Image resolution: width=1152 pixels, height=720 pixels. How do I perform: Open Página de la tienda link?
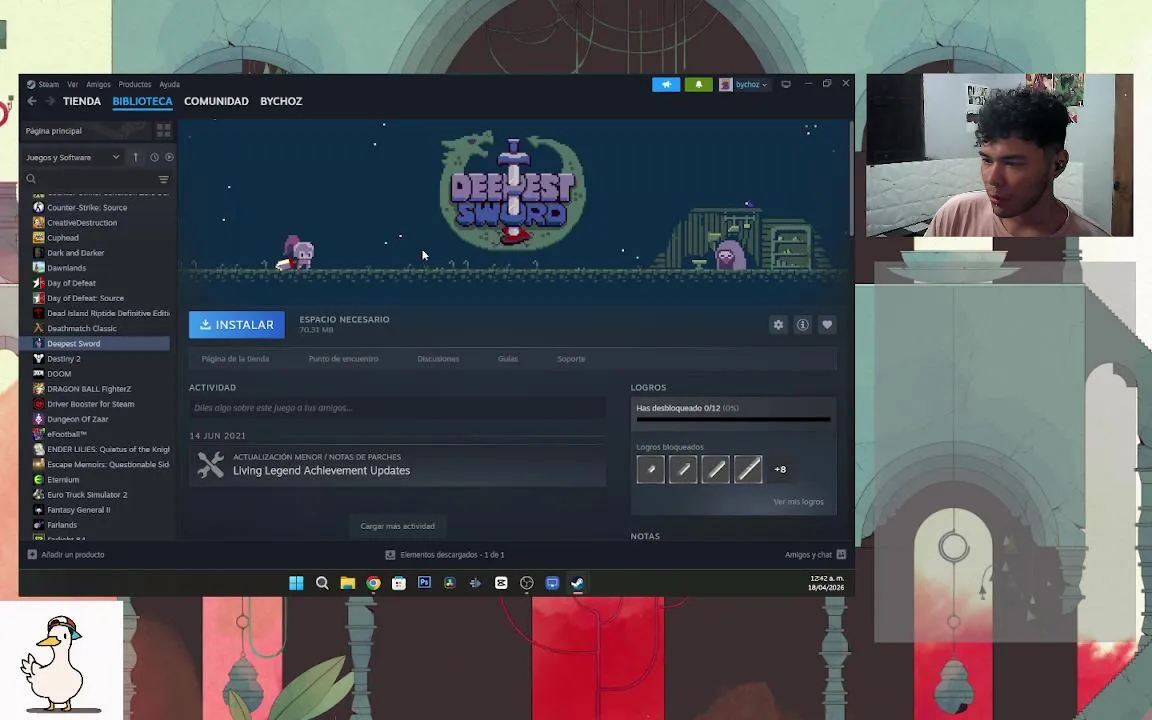[235, 359]
